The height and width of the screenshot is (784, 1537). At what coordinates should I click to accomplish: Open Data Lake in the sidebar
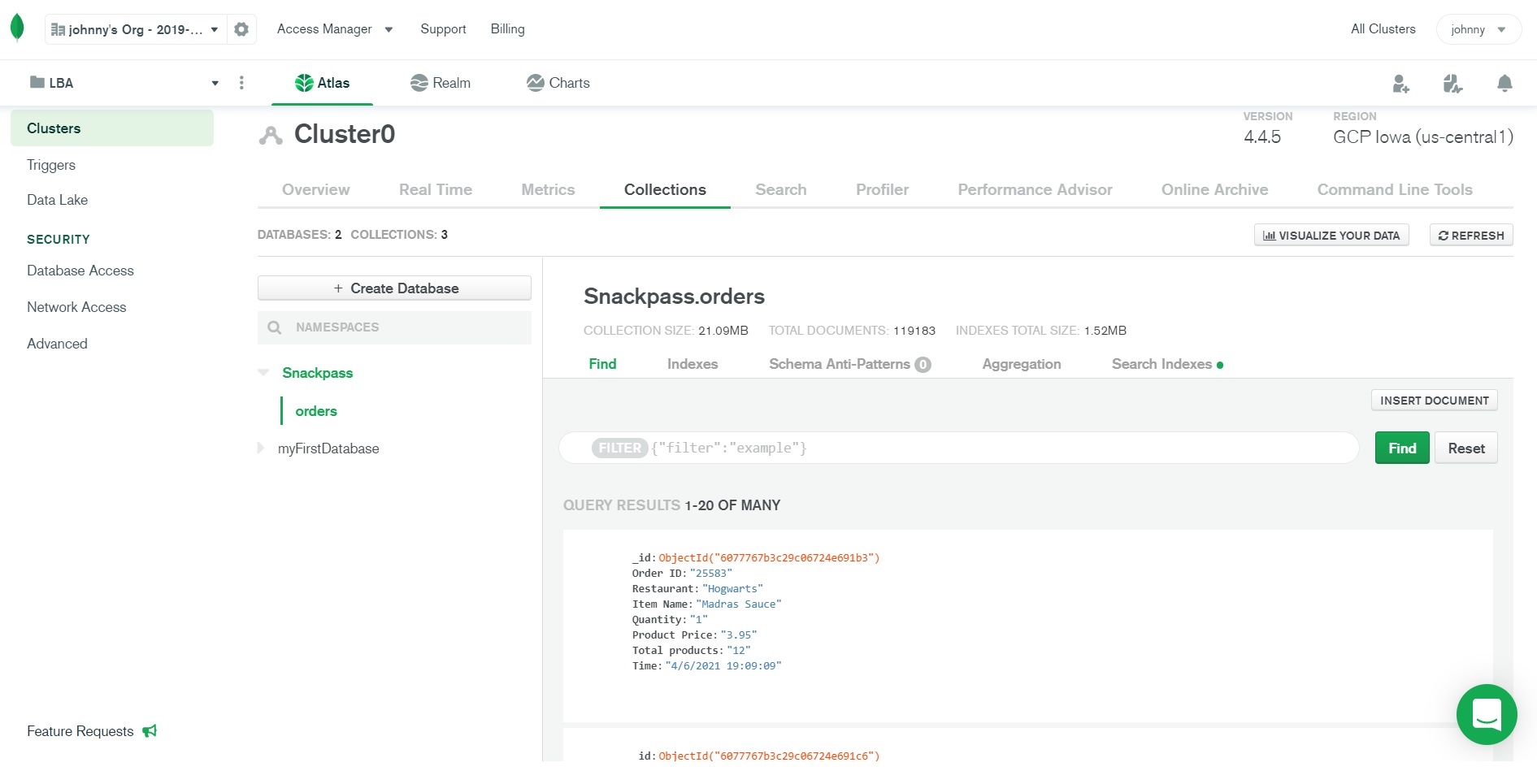click(57, 200)
